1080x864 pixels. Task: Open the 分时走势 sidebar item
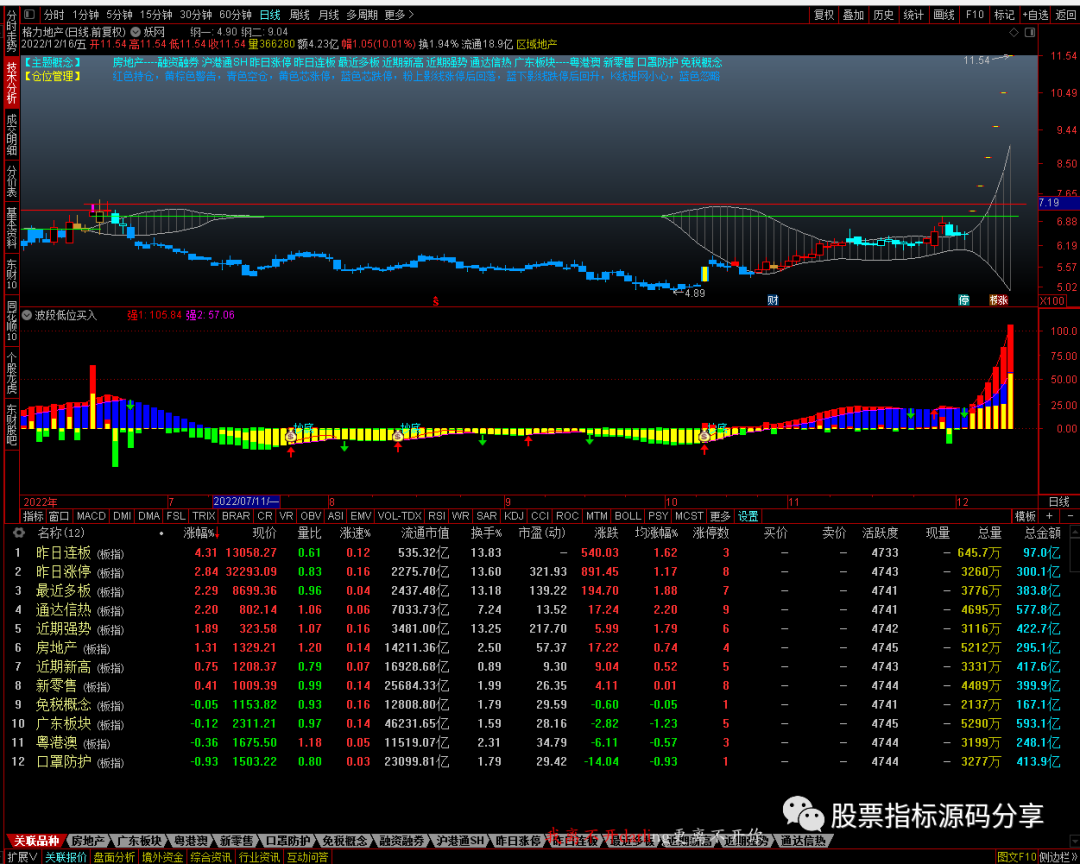point(12,32)
